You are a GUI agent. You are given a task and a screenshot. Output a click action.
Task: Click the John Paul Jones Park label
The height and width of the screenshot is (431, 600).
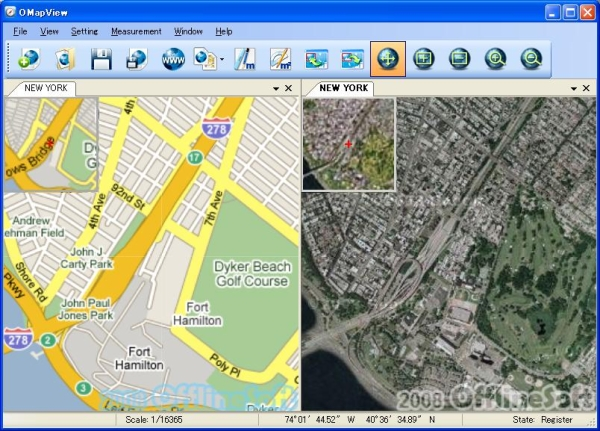point(86,309)
